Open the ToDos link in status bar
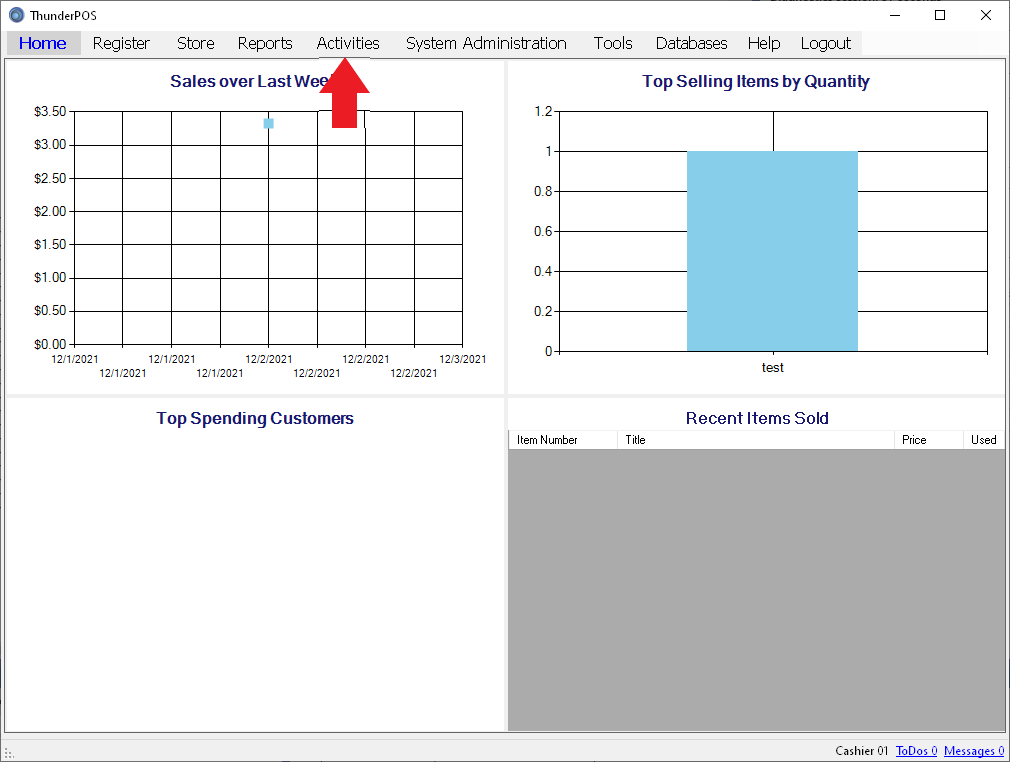The height and width of the screenshot is (762, 1010). pyautogui.click(x=916, y=751)
